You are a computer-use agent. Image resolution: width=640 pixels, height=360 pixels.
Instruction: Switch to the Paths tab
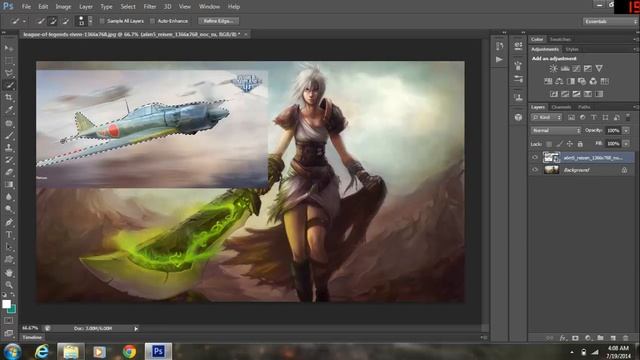click(x=584, y=107)
